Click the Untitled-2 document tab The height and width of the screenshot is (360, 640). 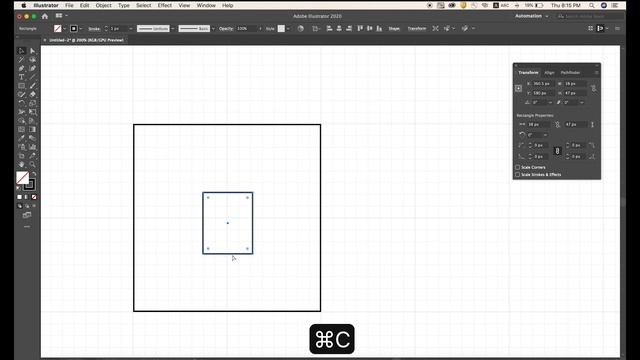click(86, 40)
